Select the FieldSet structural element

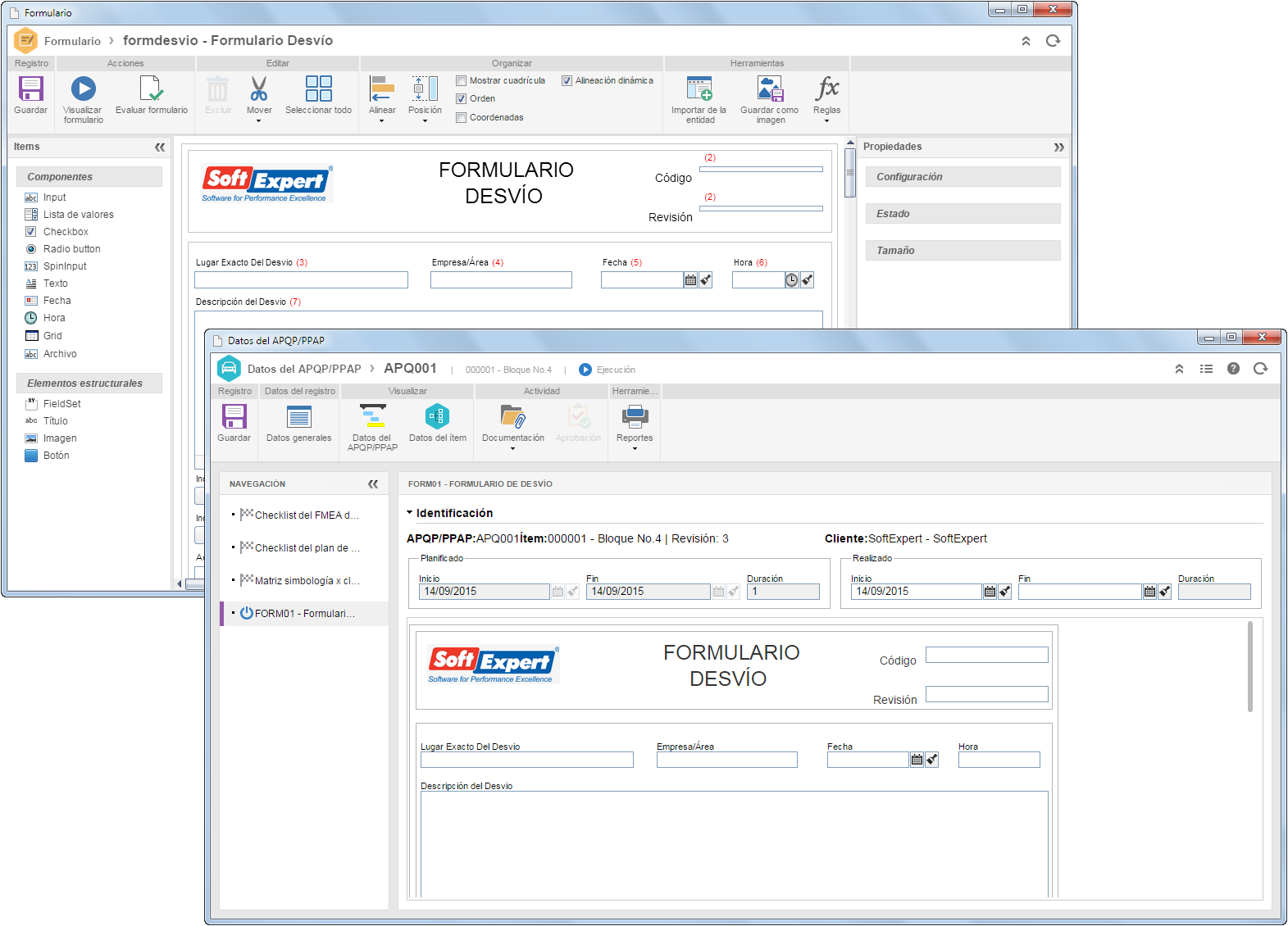click(53, 404)
